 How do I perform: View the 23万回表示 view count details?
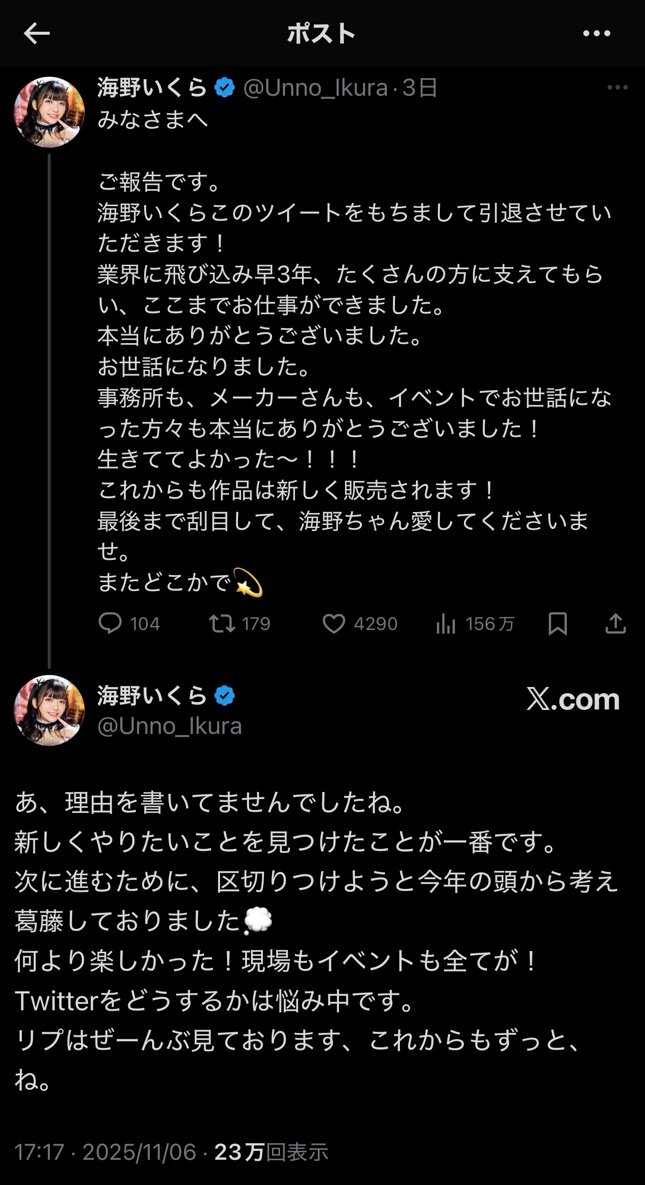click(271, 1153)
